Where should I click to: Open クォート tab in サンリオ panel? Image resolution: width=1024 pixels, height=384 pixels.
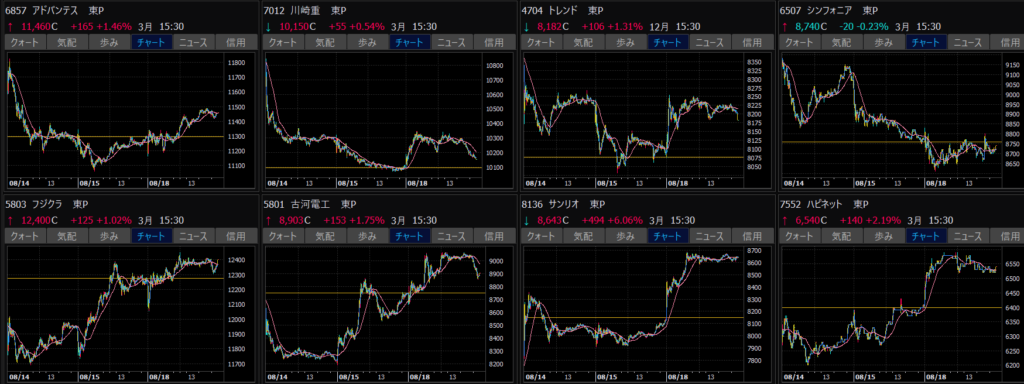[541, 235]
